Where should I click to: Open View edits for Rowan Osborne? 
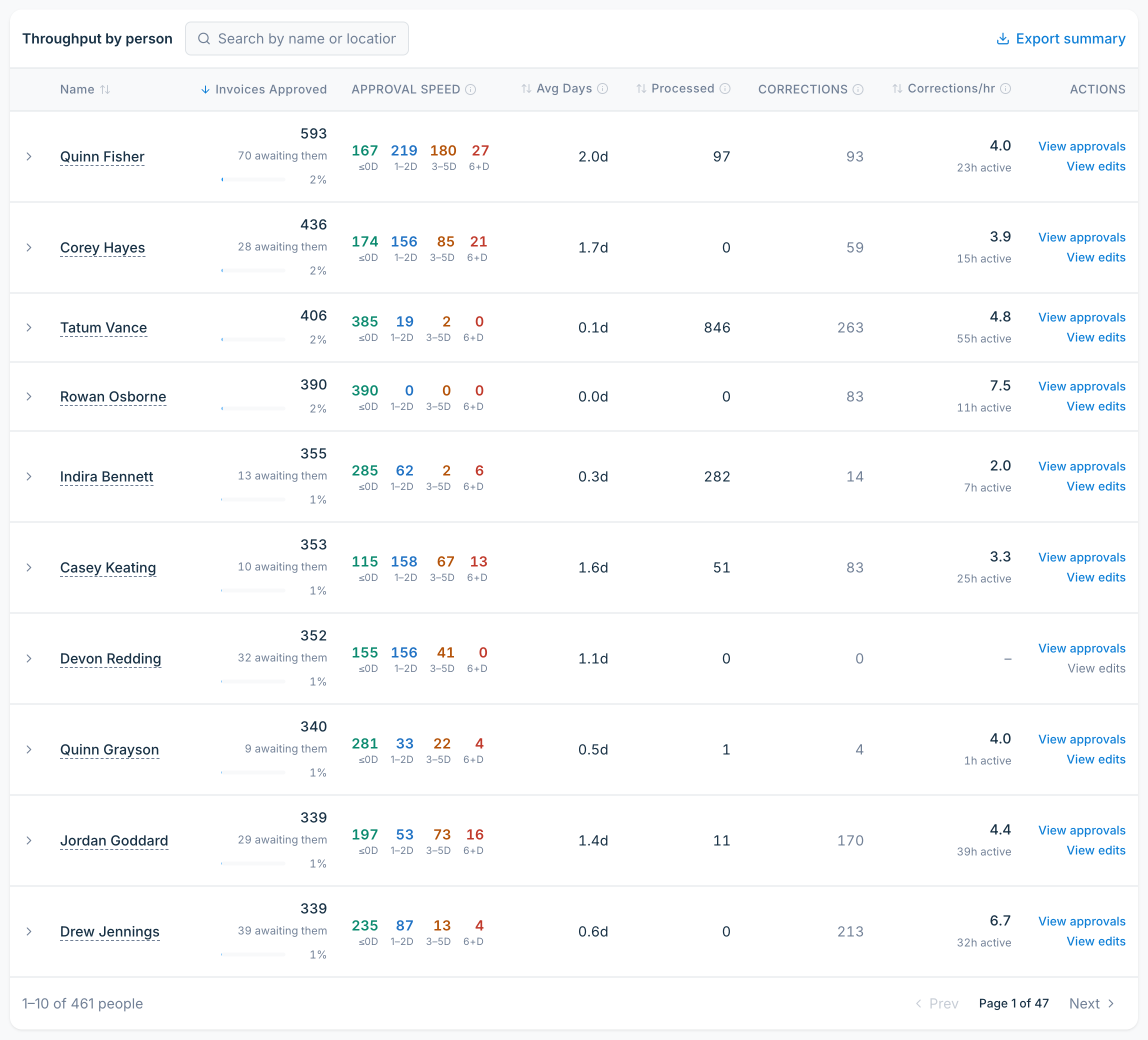1095,406
